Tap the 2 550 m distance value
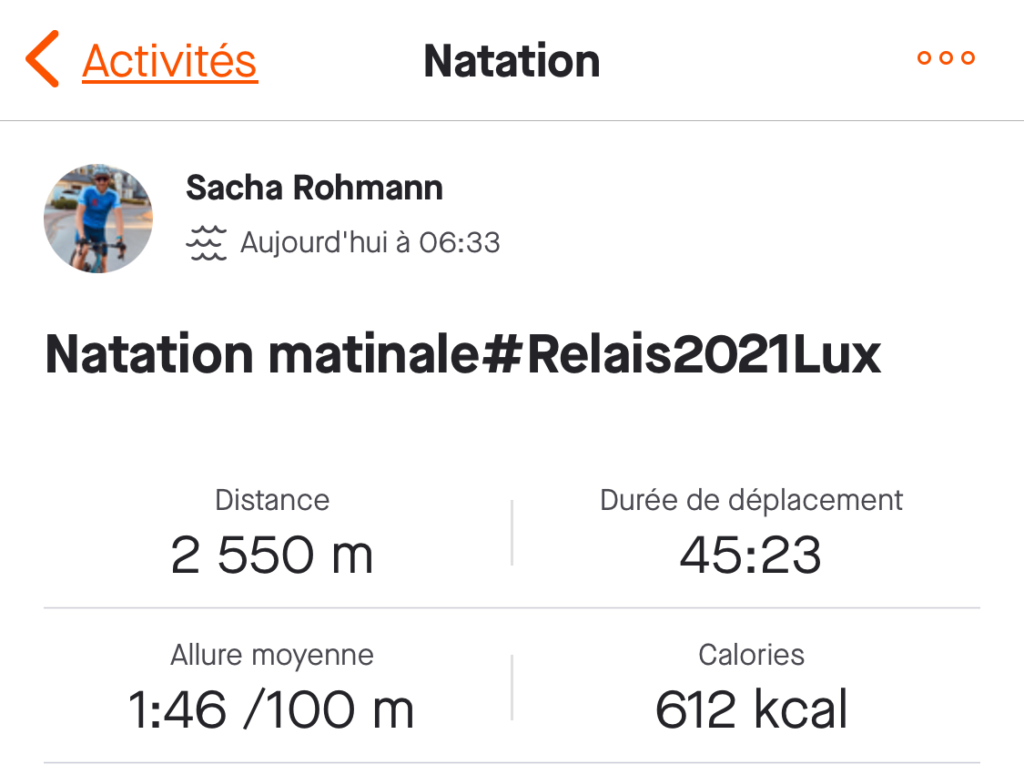Screen dimensions: 1024x775 [x=272, y=555]
